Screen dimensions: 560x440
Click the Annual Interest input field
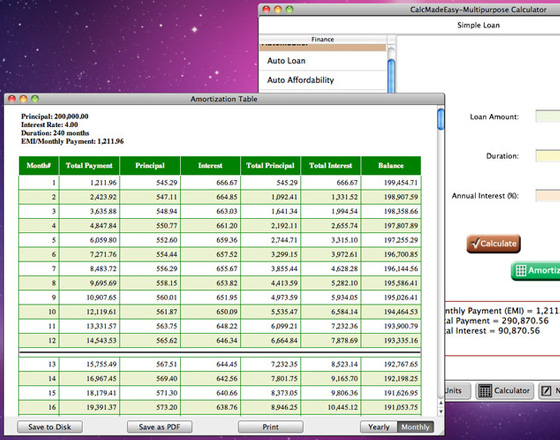tap(548, 196)
